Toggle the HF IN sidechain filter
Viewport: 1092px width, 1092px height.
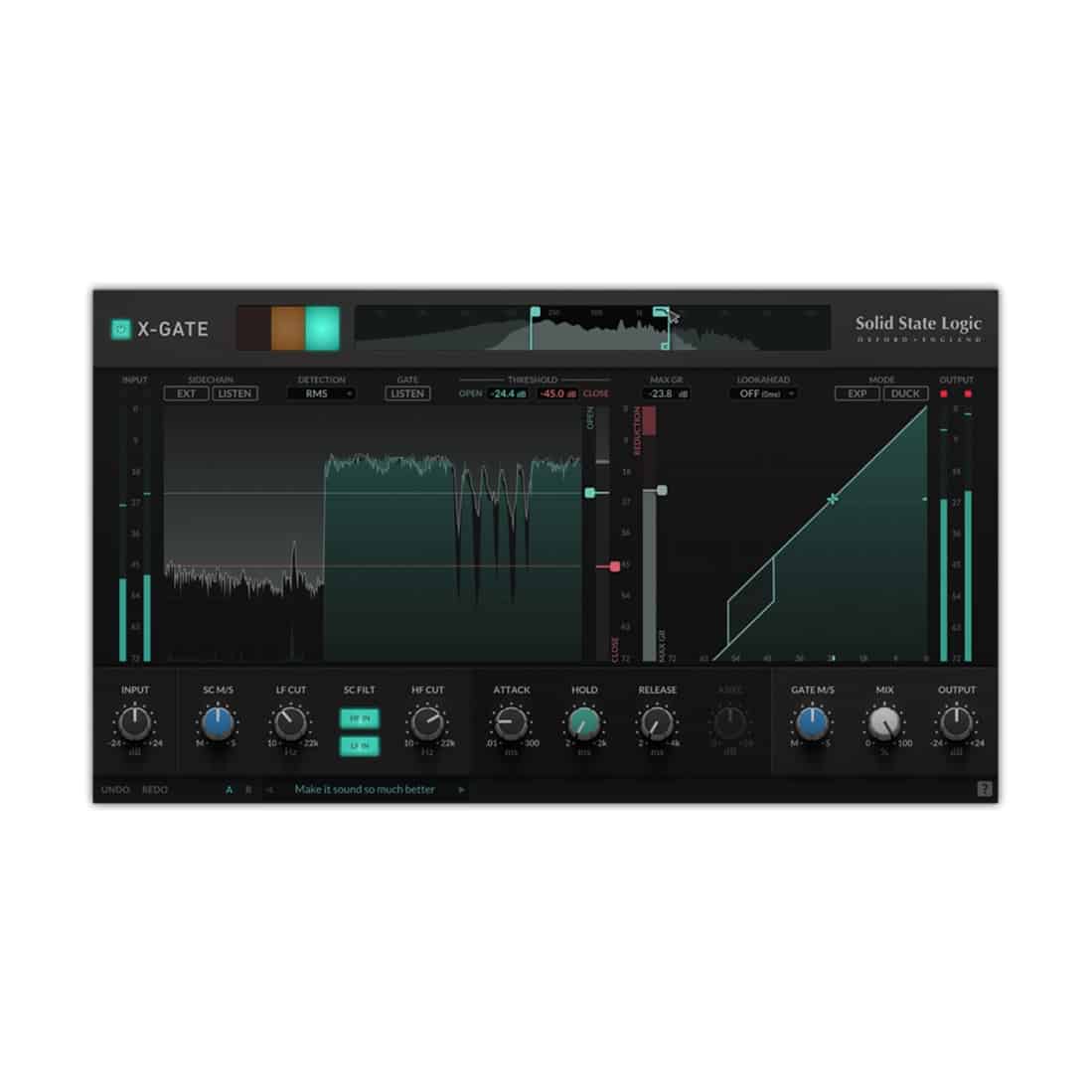coord(360,718)
